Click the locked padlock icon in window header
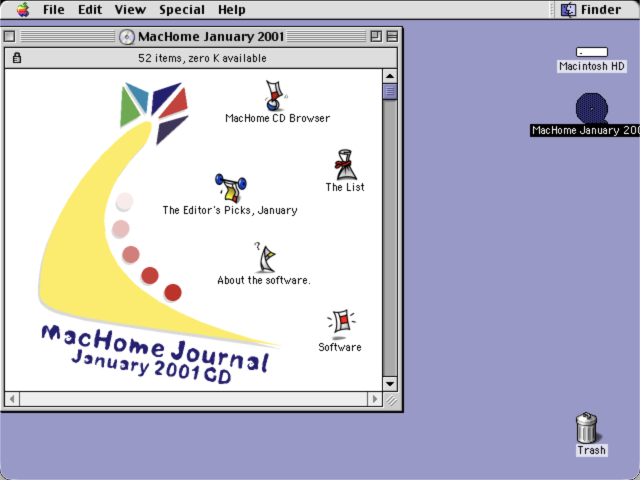Image resolution: width=640 pixels, height=480 pixels. 17,58
